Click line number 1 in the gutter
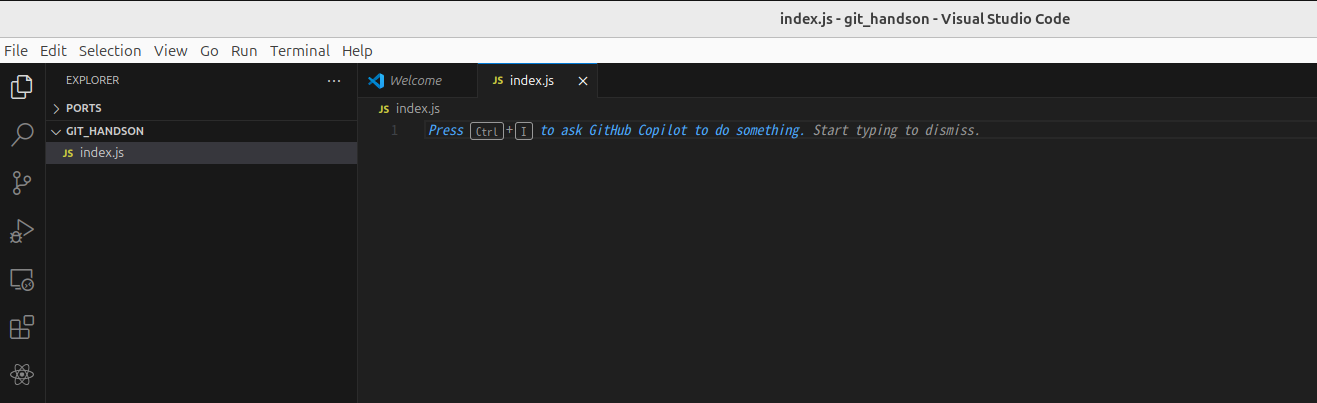The image size is (1317, 403). 394,131
